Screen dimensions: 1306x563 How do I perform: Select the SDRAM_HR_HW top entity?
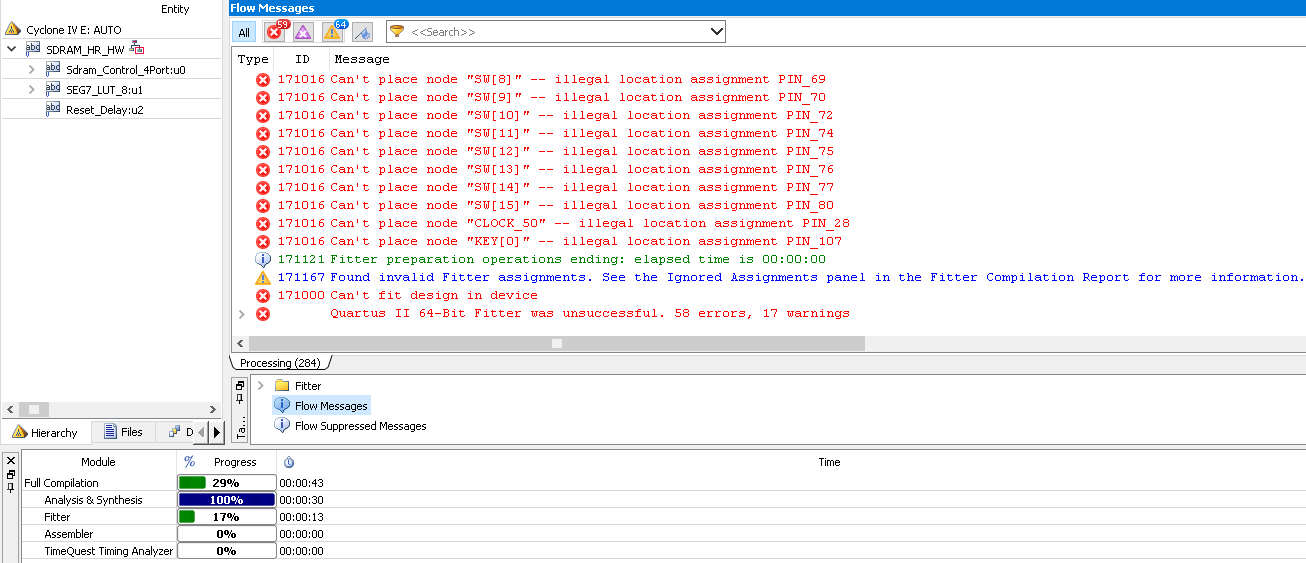pyautogui.click(x=86, y=49)
